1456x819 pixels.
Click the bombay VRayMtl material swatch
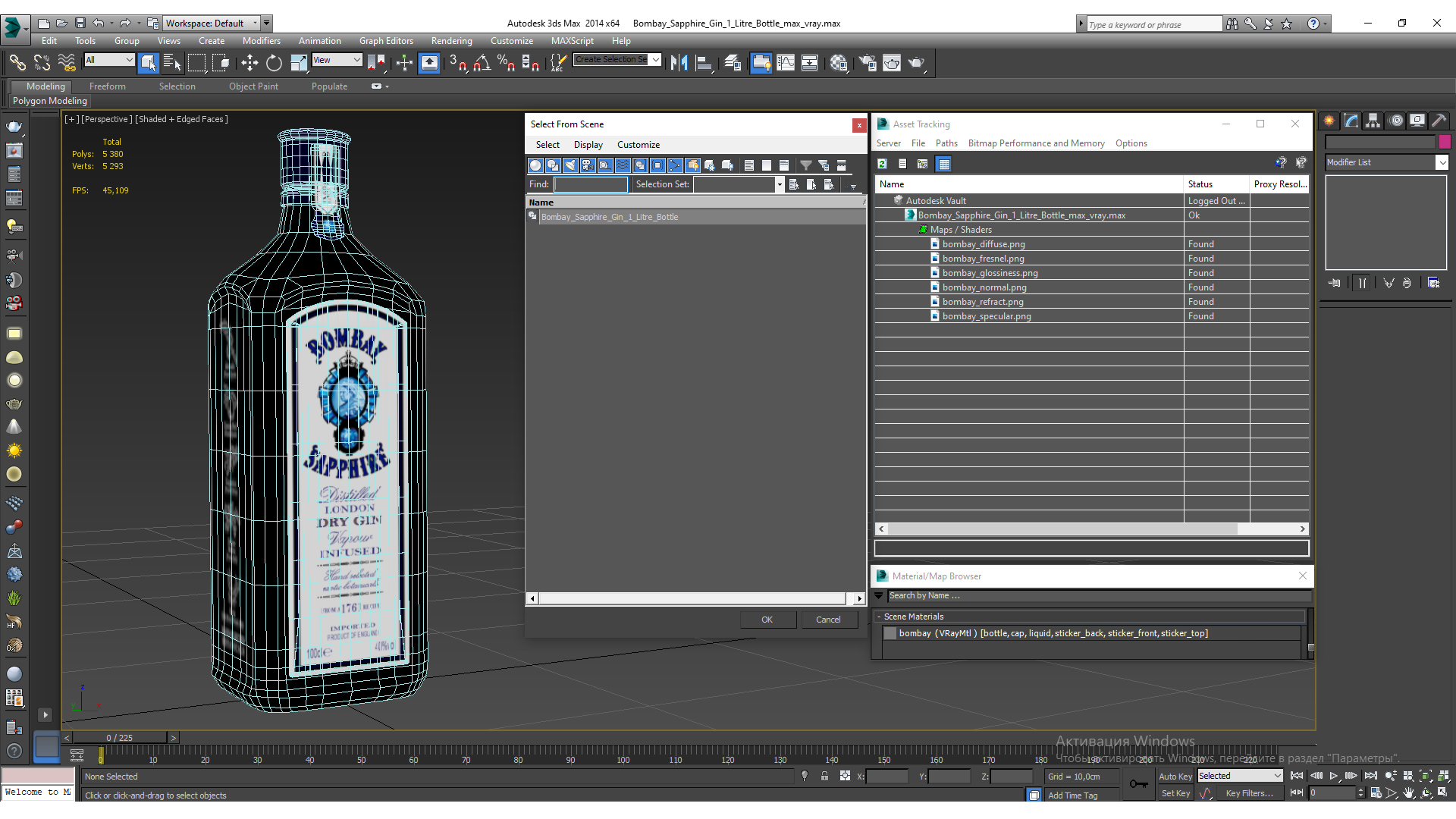click(x=890, y=633)
